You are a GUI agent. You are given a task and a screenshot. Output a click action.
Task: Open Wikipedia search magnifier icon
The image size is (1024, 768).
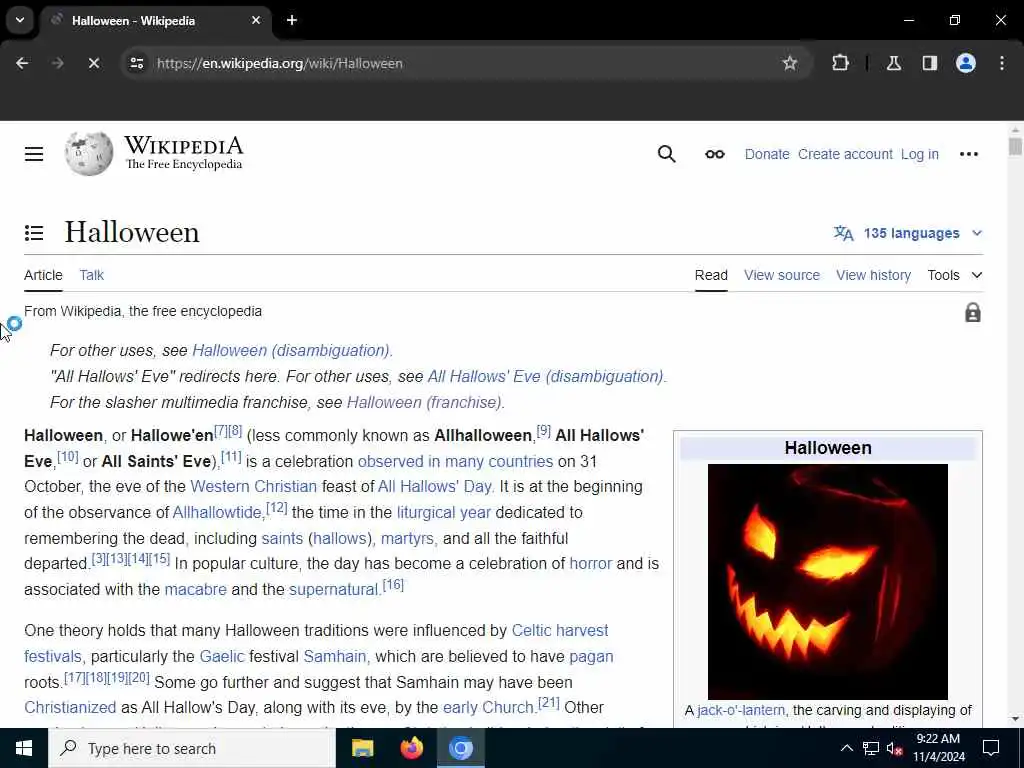coord(666,154)
